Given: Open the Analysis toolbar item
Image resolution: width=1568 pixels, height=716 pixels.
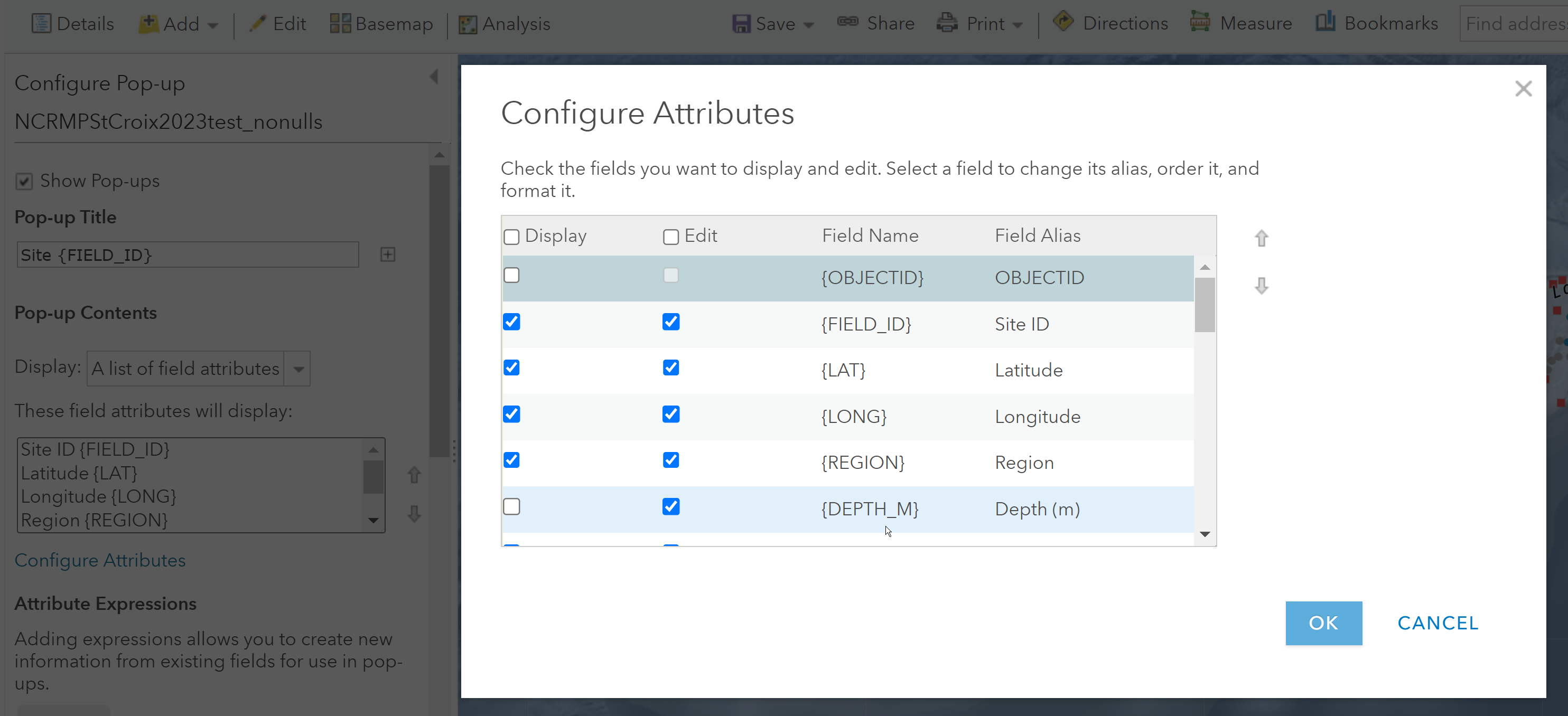Looking at the screenshot, I should [504, 23].
